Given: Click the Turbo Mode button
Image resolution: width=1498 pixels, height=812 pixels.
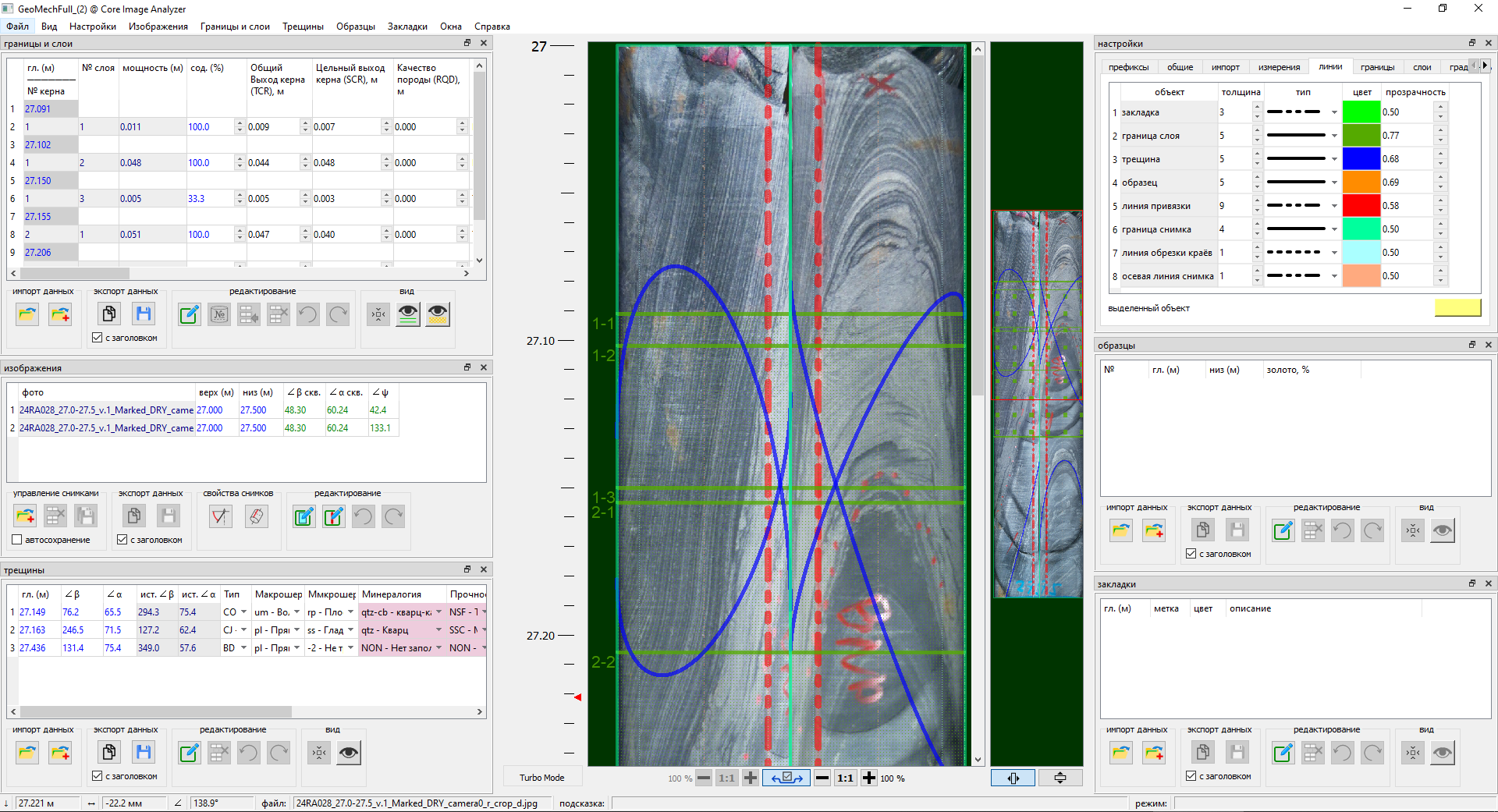Looking at the screenshot, I should pyautogui.click(x=541, y=778).
